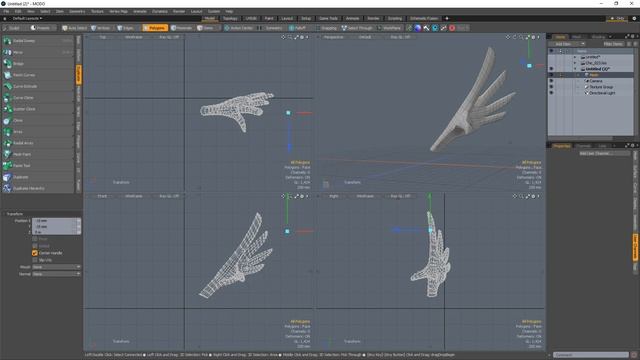Select the Patch Curves tool
The image size is (640, 360).
[x=38, y=75]
